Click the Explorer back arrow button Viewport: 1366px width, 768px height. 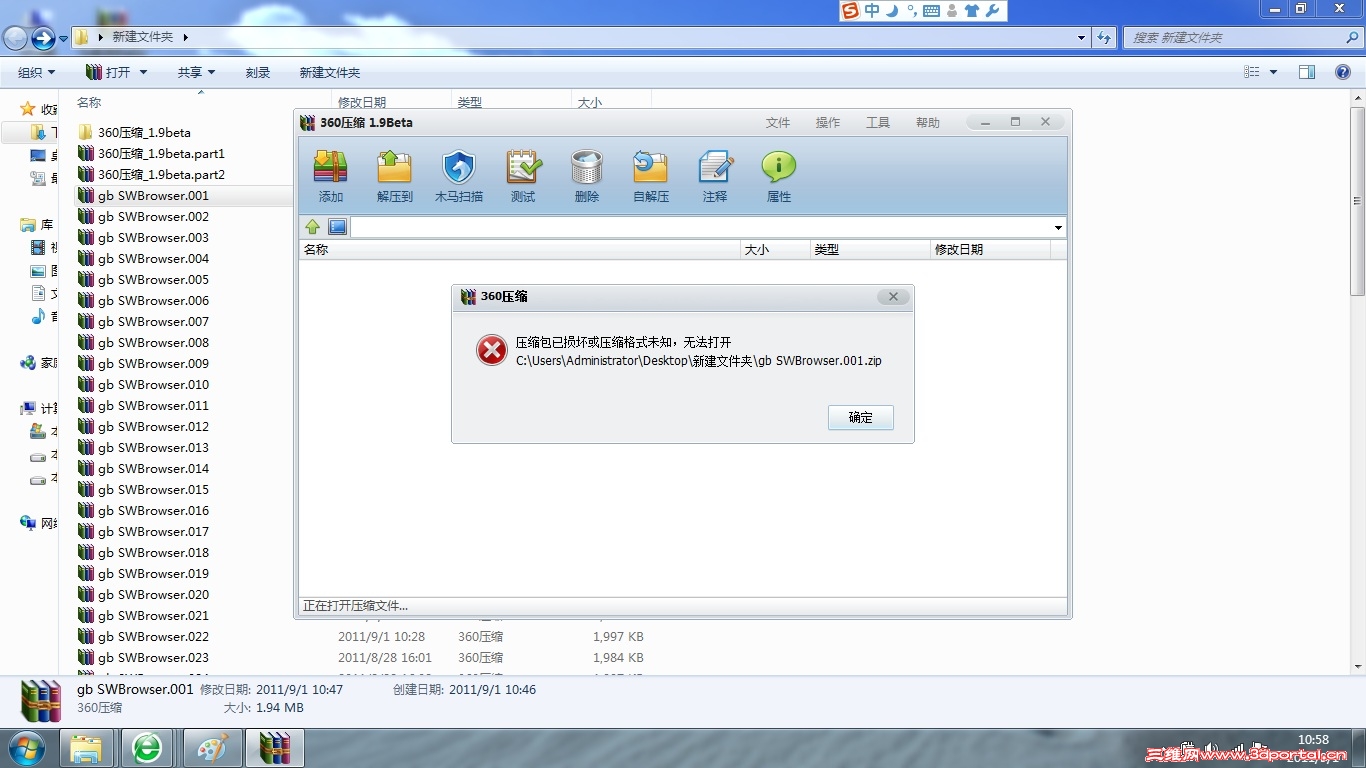[x=15, y=38]
